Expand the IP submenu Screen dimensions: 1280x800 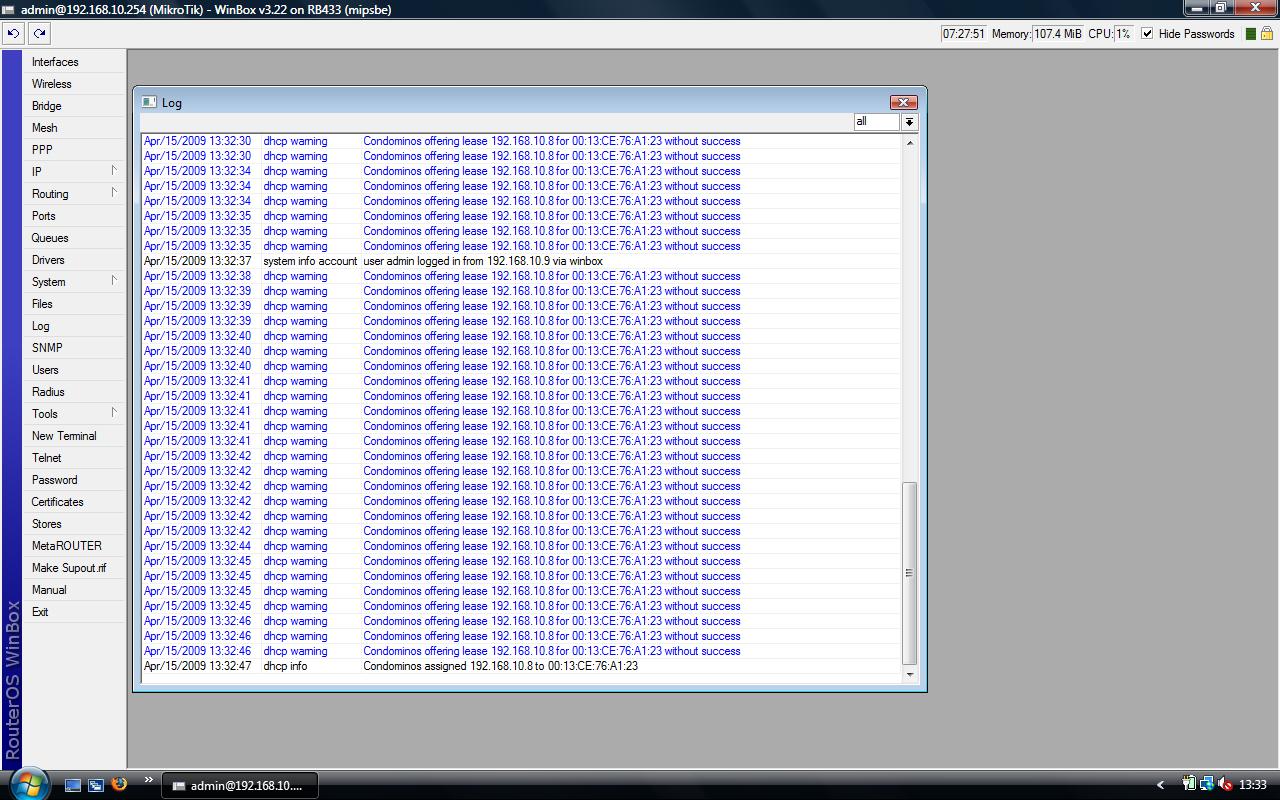pyautogui.click(x=114, y=171)
